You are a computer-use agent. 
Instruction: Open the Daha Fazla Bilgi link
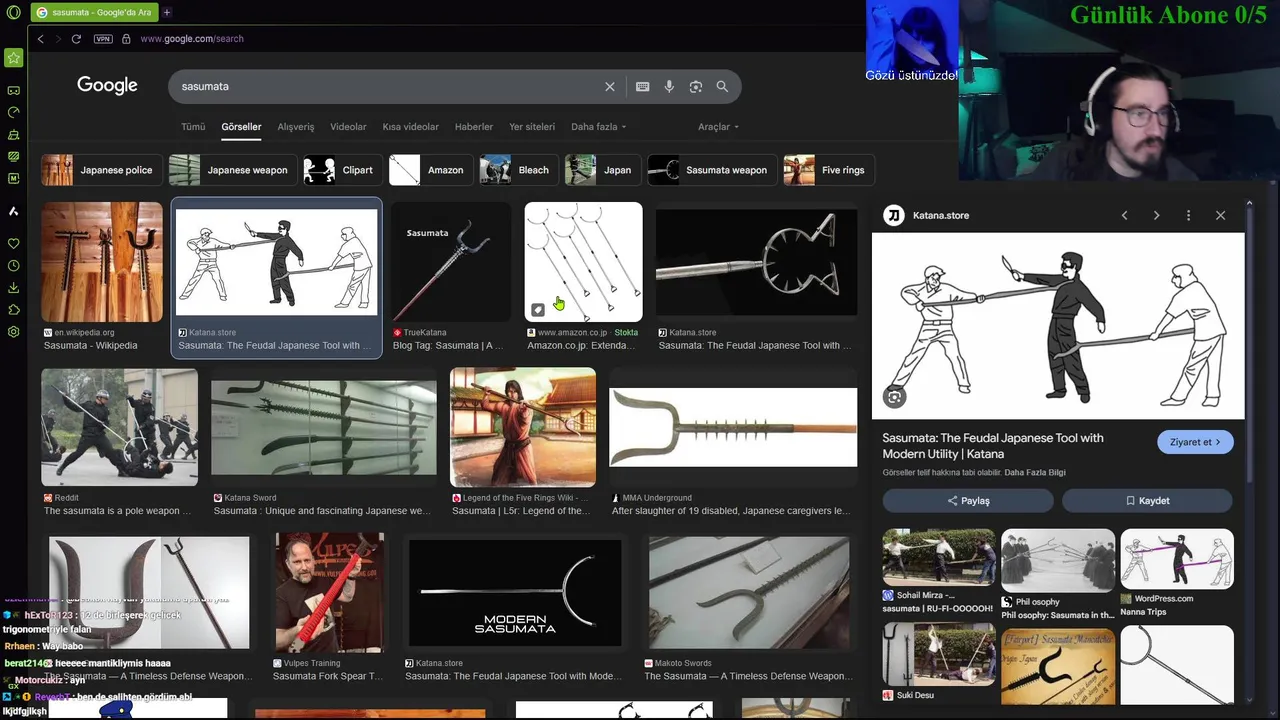pyautogui.click(x=1035, y=473)
